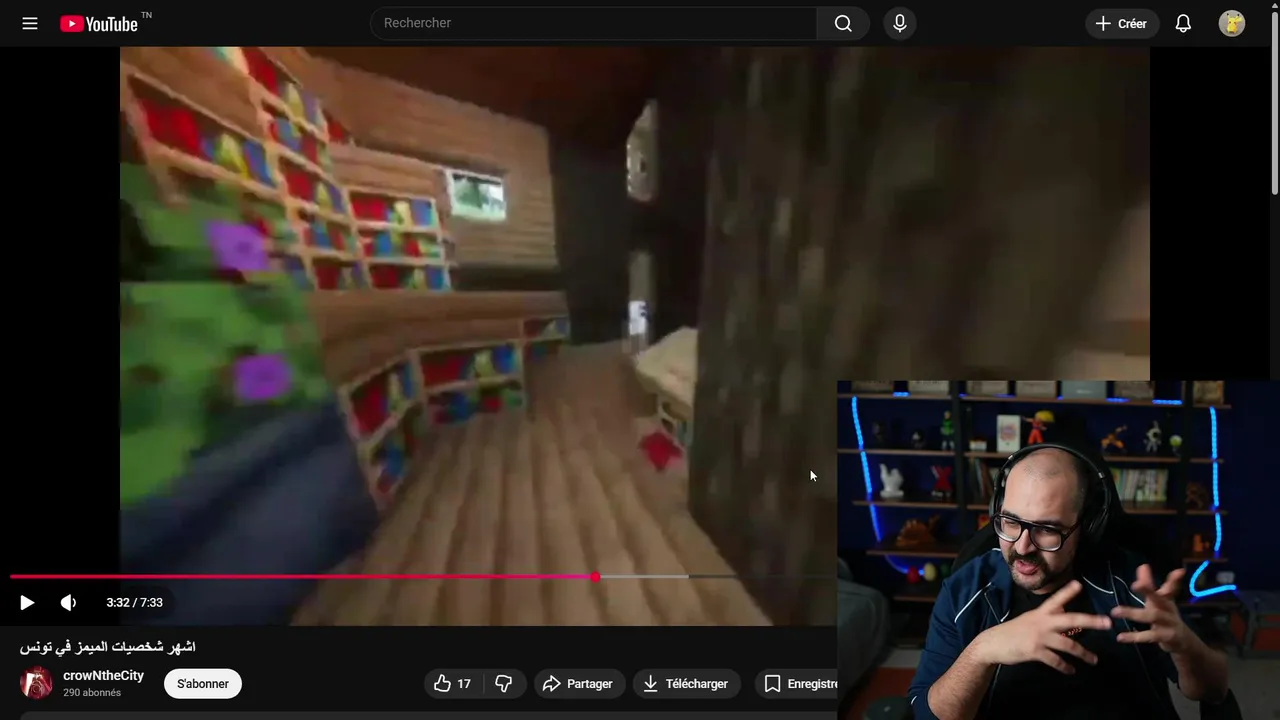This screenshot has width=1280, height=720.
Task: Download the video via Télécharger
Action: click(687, 684)
